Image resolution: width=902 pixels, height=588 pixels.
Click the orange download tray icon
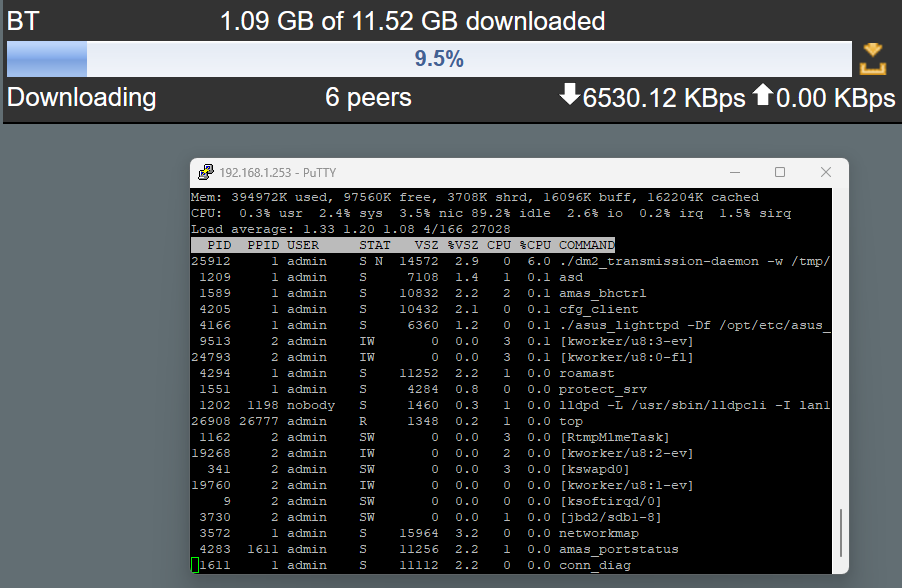(873, 59)
